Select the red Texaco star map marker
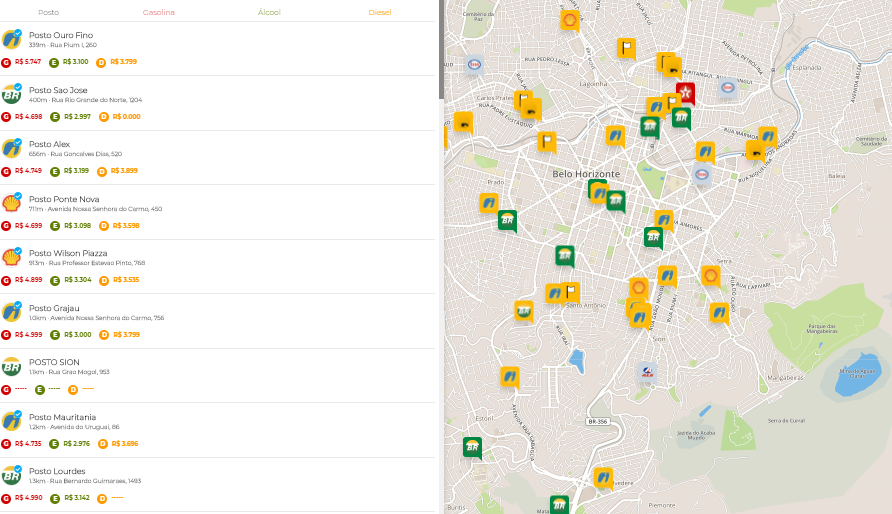The image size is (892, 514). tap(685, 93)
